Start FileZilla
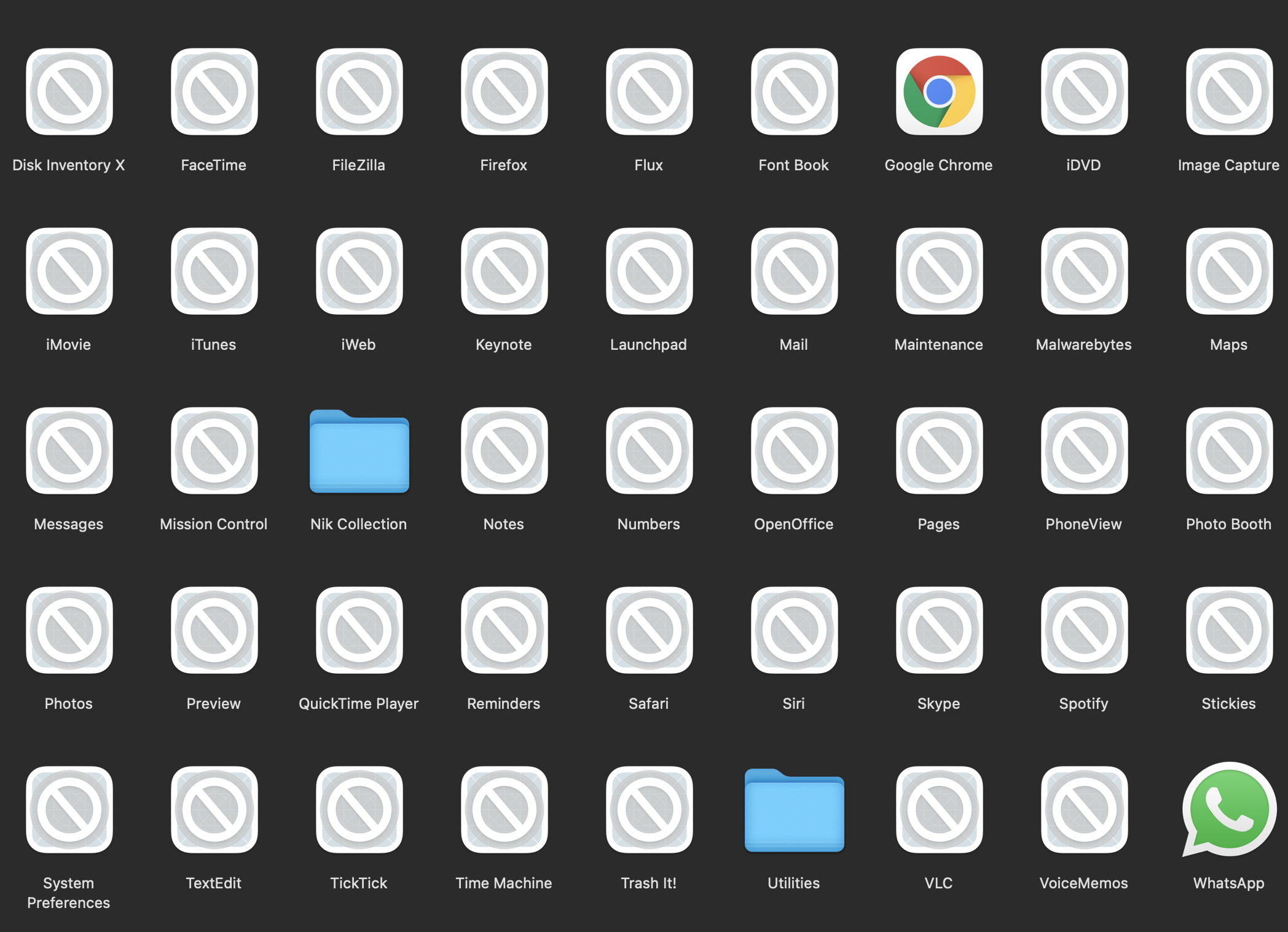The height and width of the screenshot is (932, 1288). click(x=359, y=92)
